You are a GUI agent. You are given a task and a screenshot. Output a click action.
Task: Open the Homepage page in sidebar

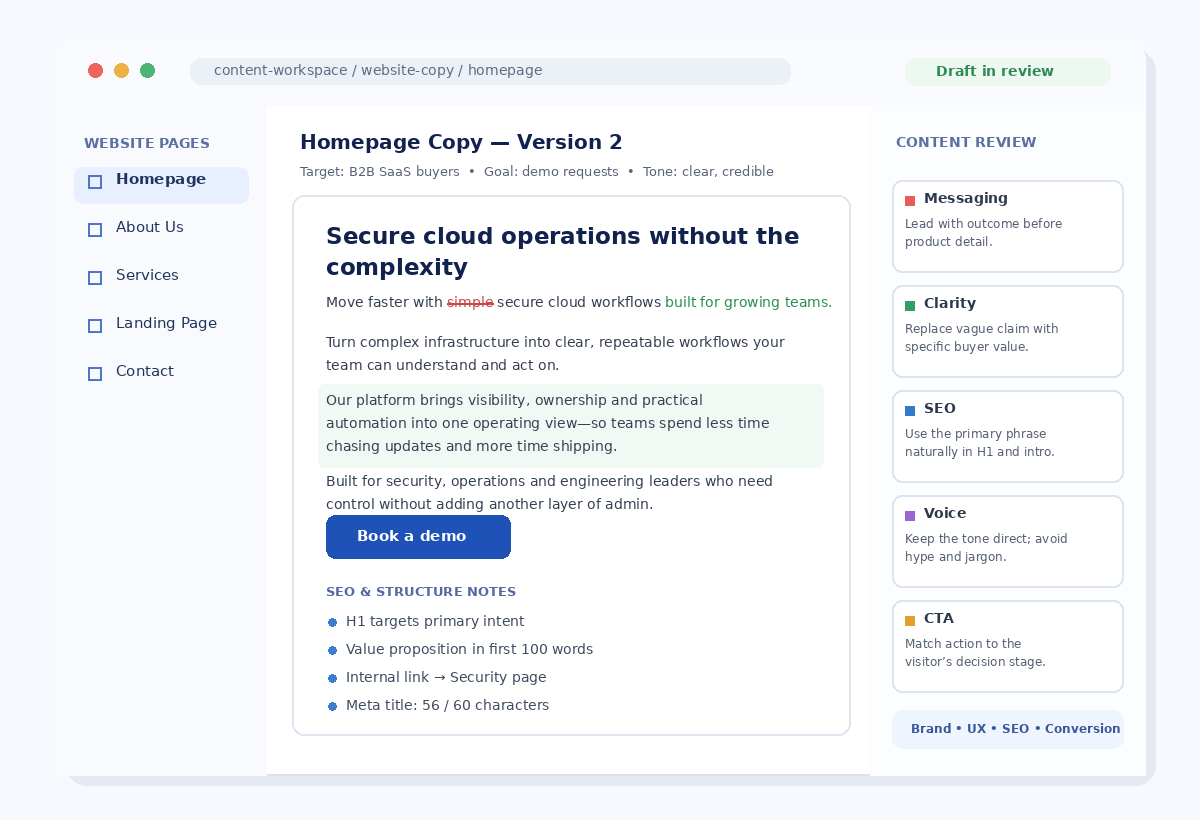click(161, 185)
